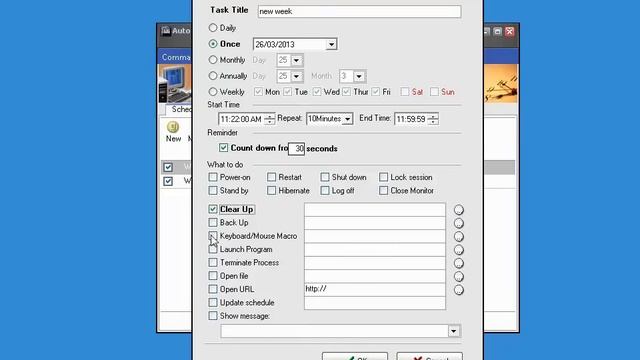Enable the Log off checkbox

click(x=325, y=190)
